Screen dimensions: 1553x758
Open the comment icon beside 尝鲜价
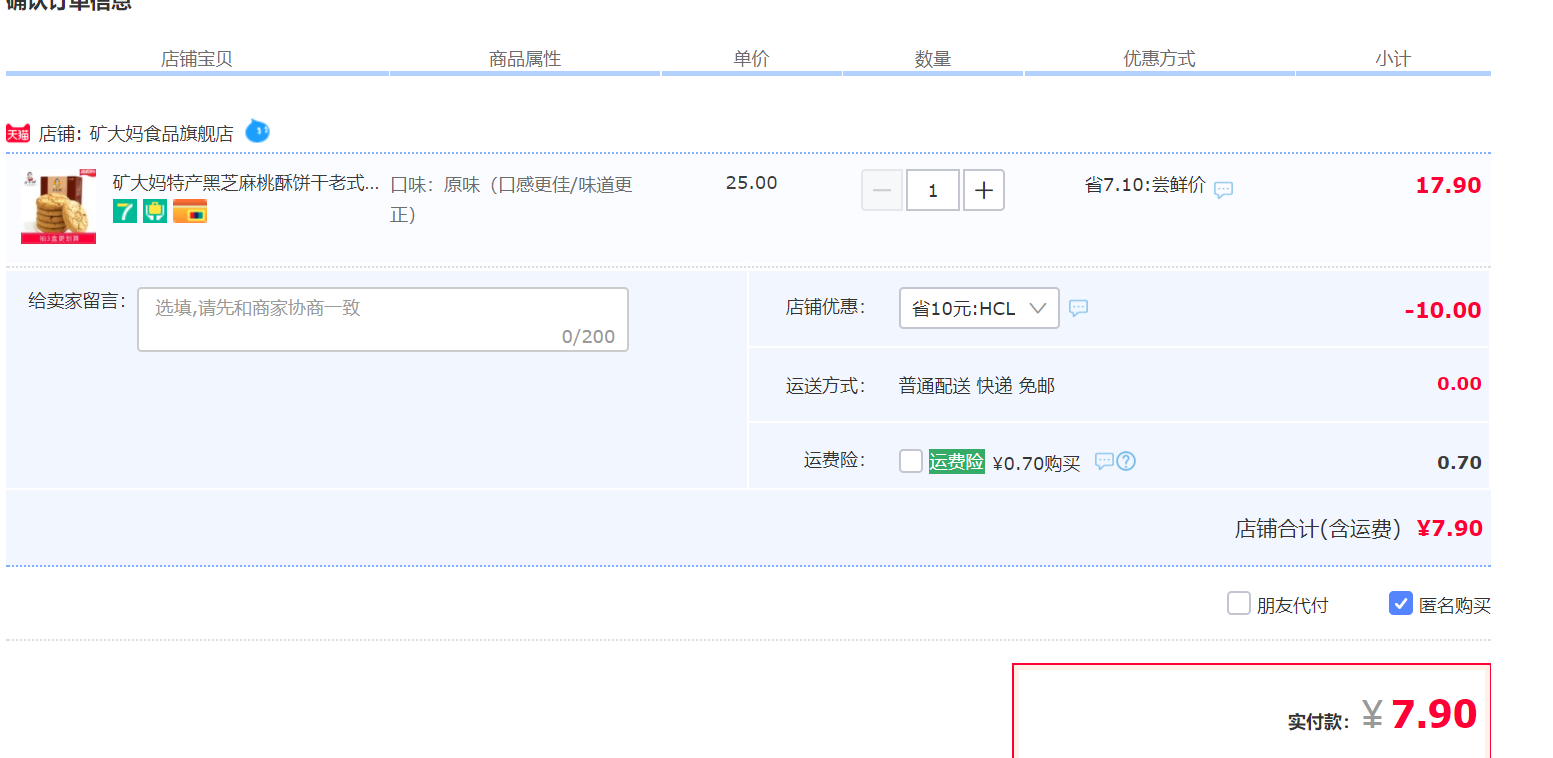pyautogui.click(x=1224, y=189)
